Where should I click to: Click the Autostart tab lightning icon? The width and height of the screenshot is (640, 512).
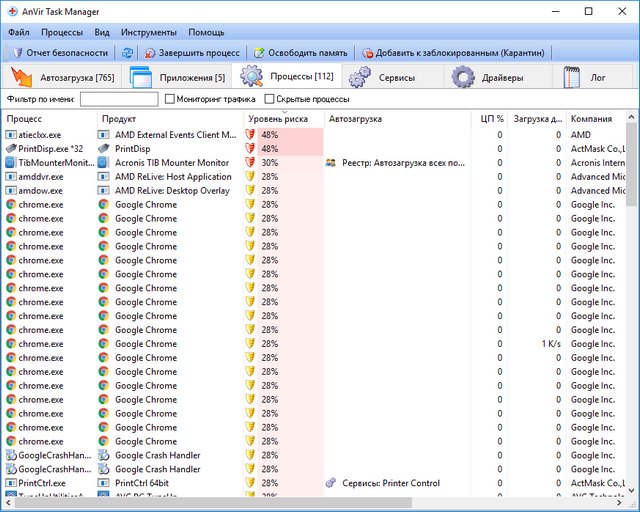coord(22,77)
